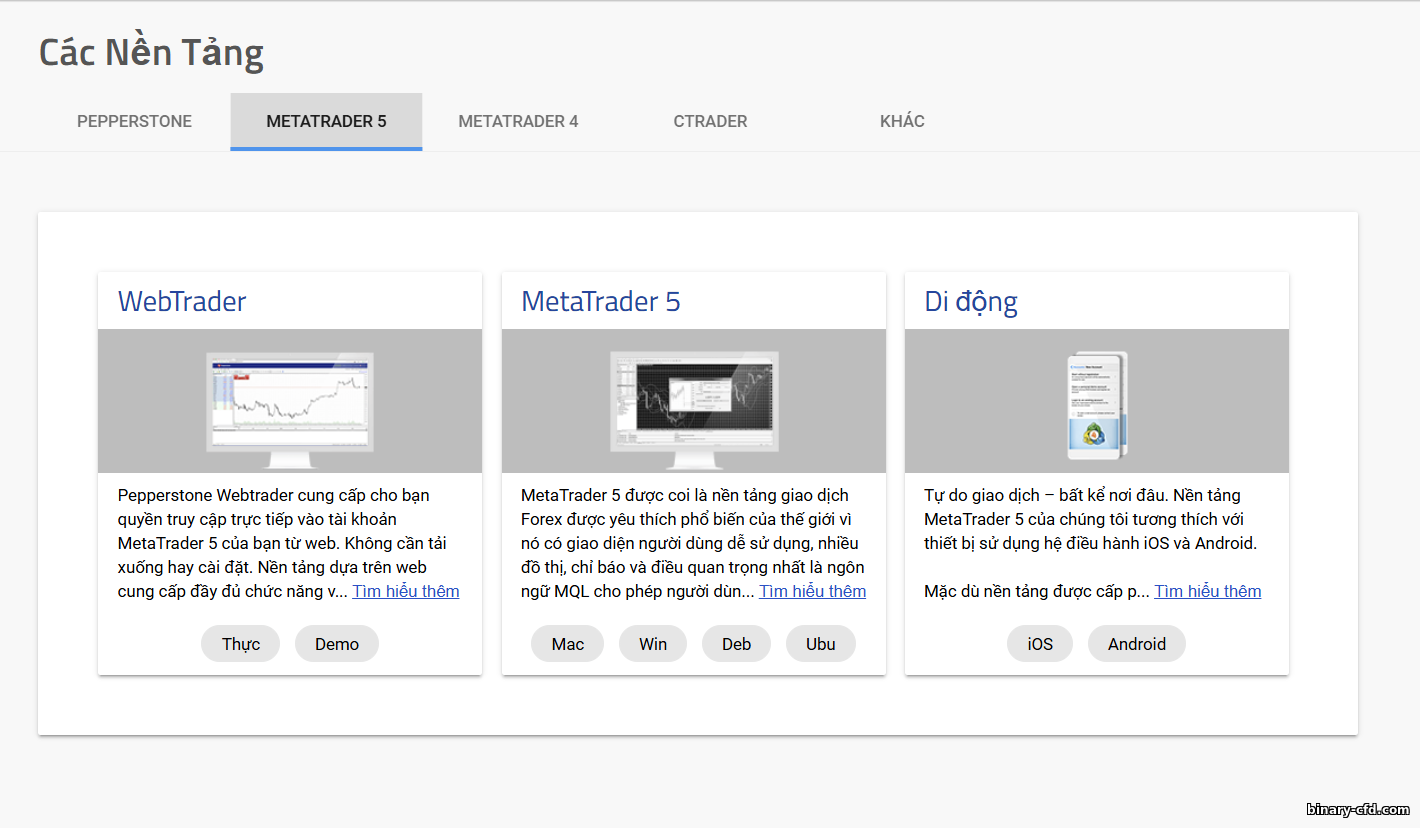
Task: Open 'Tìm hiểu thêm' link in Di động card
Action: (x=1207, y=591)
